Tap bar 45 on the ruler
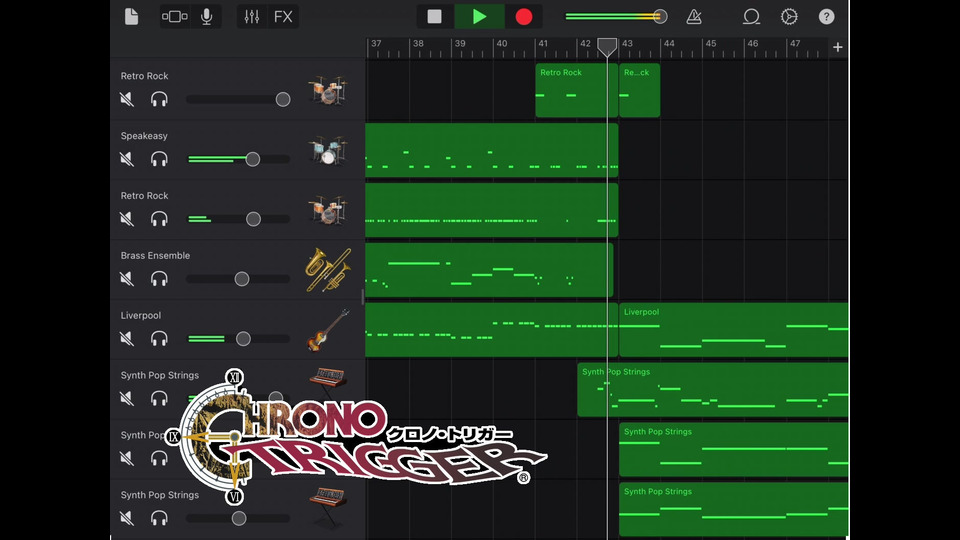 pos(711,43)
